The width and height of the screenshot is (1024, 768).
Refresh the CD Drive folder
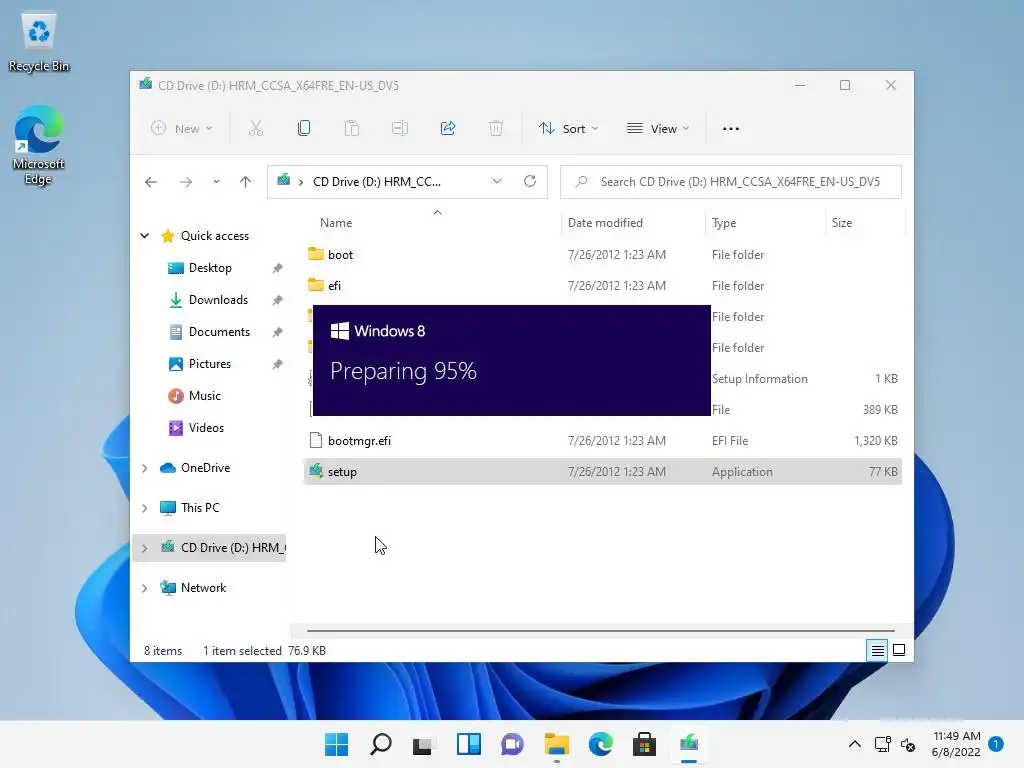pos(530,182)
